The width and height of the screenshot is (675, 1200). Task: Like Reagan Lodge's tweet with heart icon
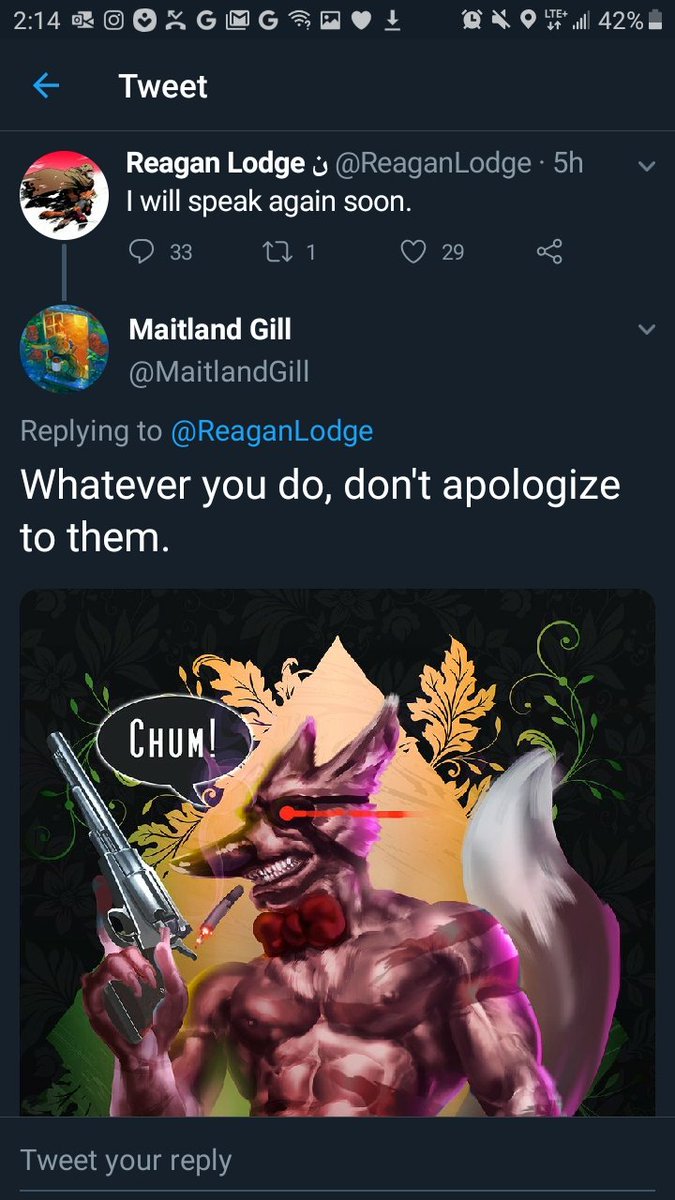click(413, 251)
